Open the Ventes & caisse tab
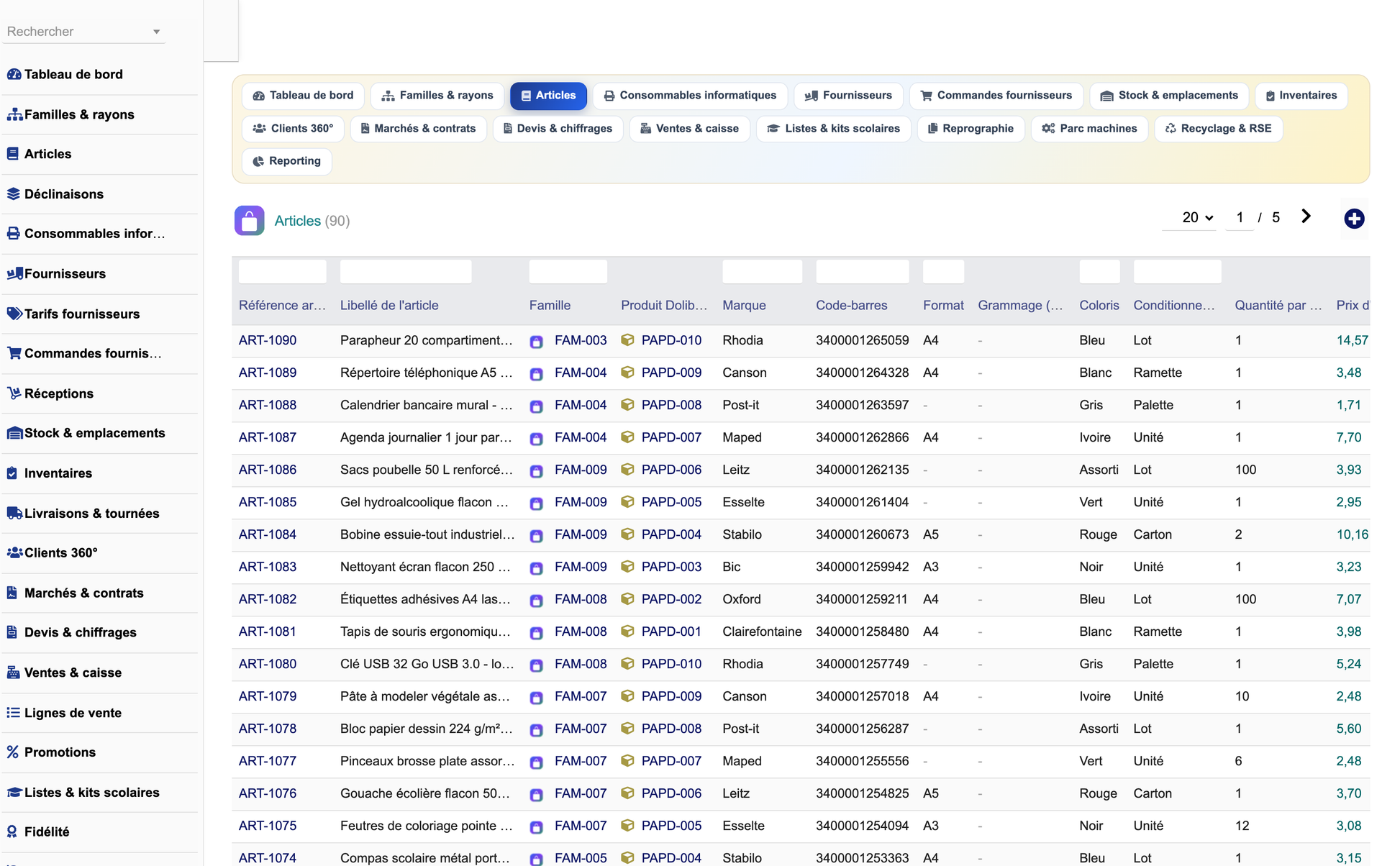This screenshot has height=866, width=1400. (689, 129)
